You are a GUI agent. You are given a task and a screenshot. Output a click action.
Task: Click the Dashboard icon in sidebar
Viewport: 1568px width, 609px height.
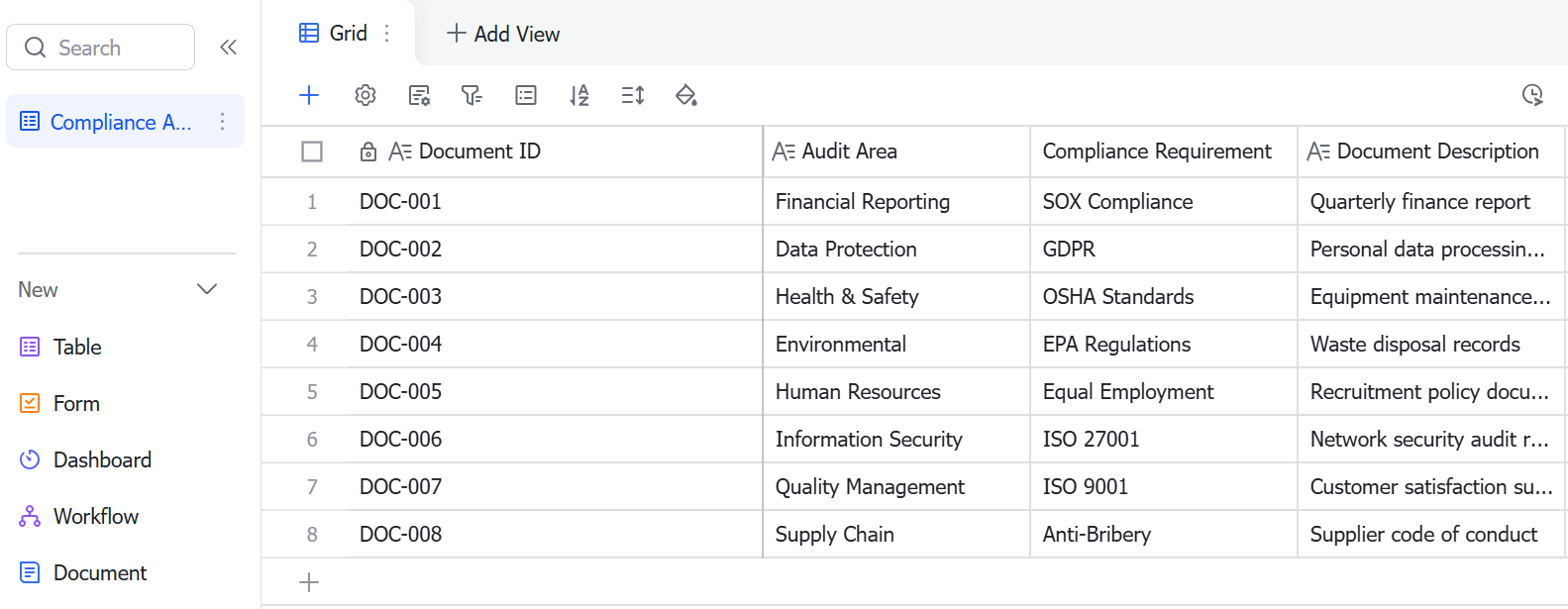click(x=30, y=459)
